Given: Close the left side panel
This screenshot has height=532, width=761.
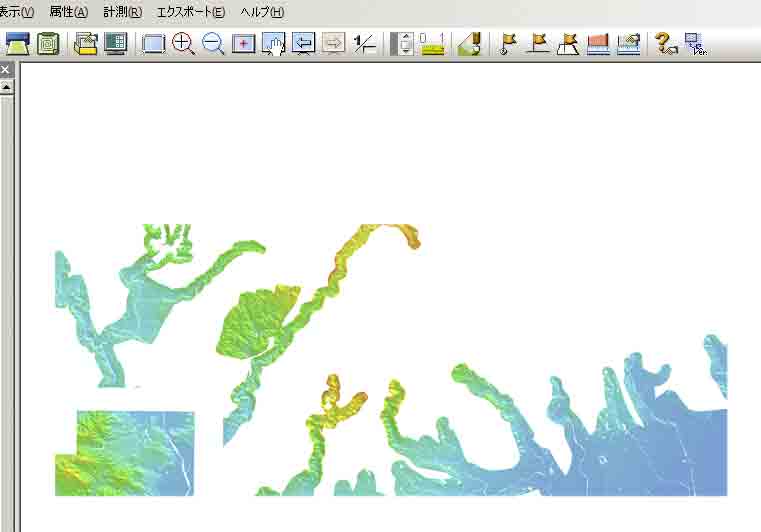Looking at the screenshot, I should tap(5, 70).
